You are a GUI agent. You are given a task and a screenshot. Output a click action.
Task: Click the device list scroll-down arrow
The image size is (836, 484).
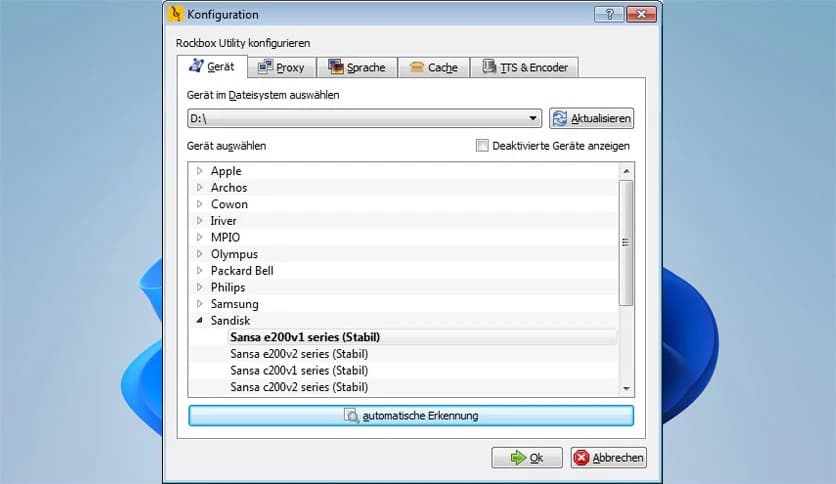(626, 389)
